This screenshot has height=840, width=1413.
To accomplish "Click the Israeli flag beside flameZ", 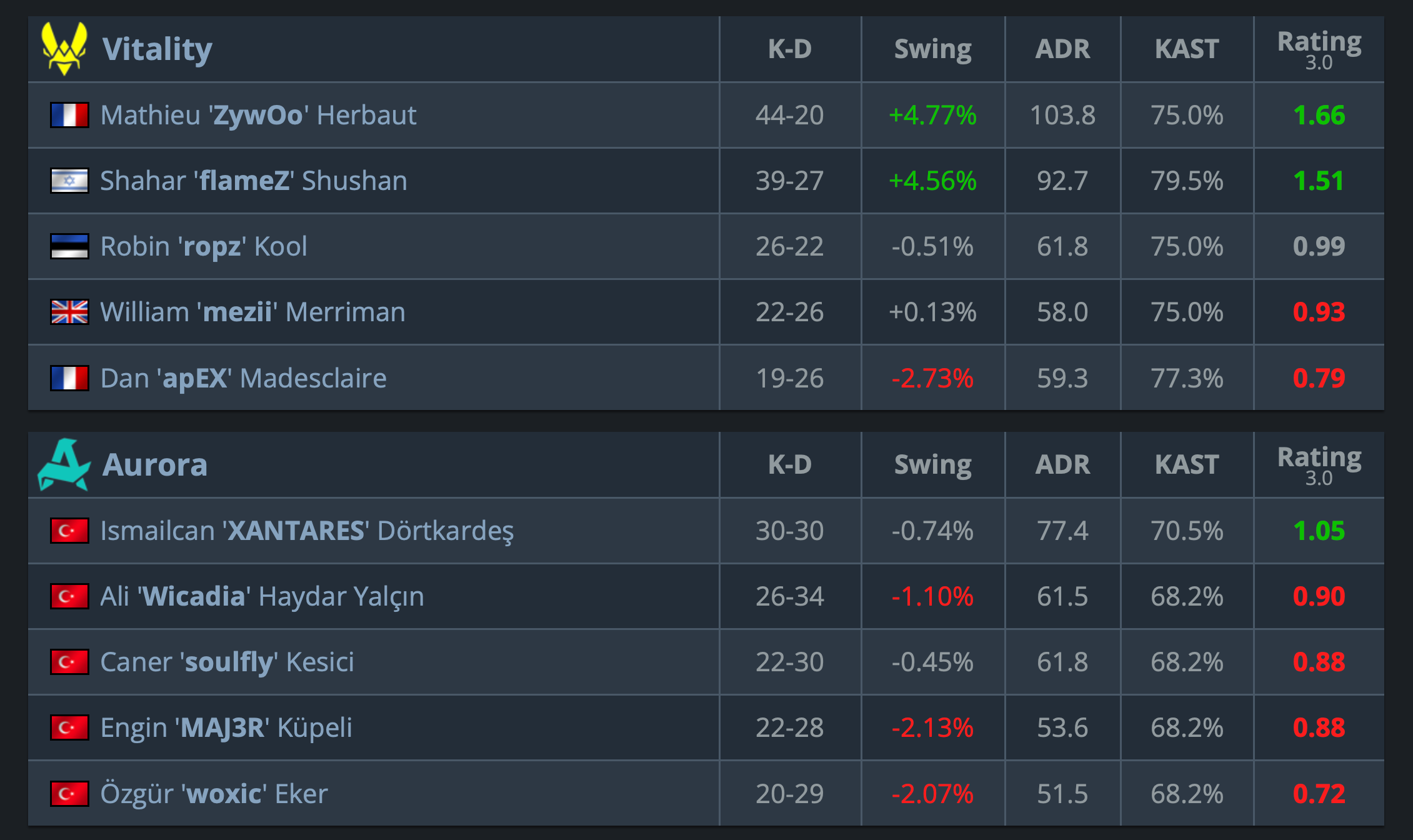I will (x=69, y=181).
